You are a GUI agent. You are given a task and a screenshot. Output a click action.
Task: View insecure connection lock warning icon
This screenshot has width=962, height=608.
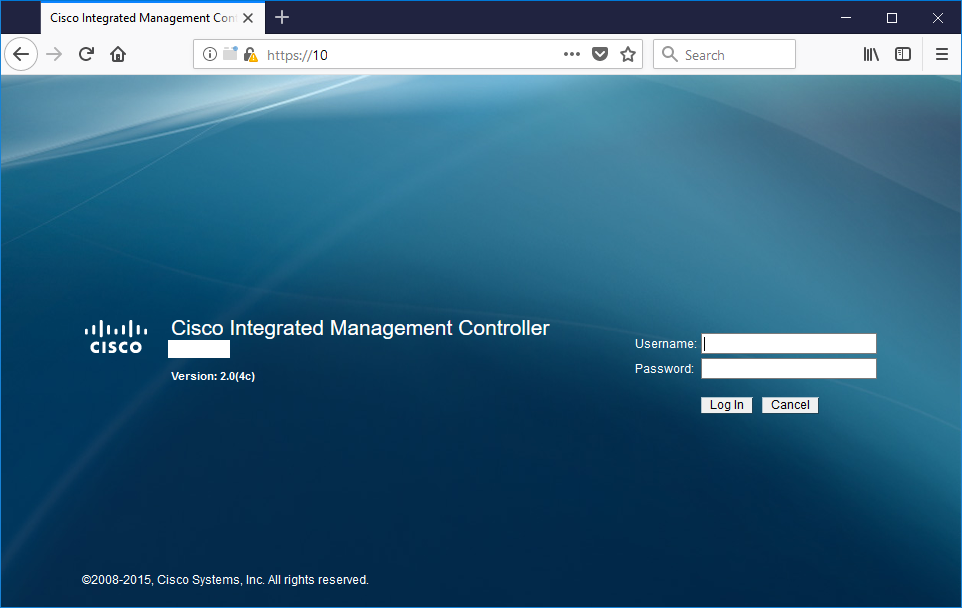250,55
